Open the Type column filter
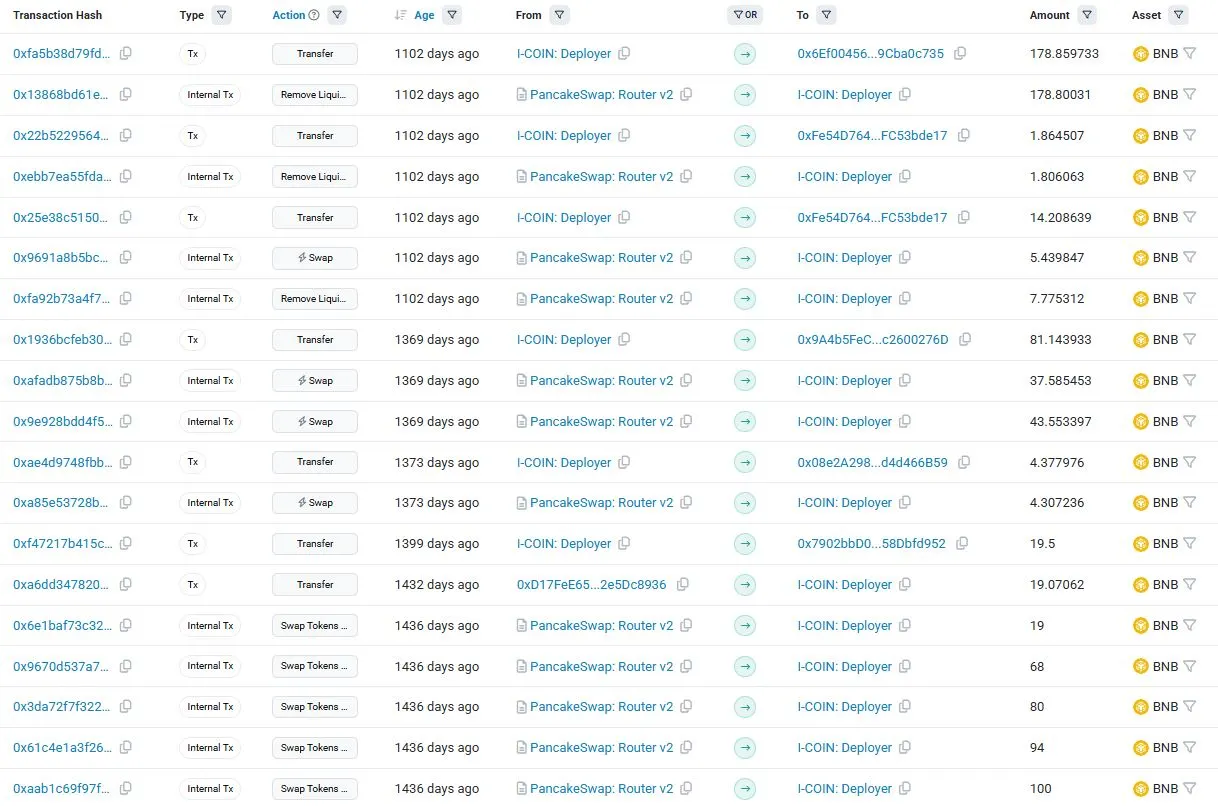Image resolution: width=1218 pixels, height=806 pixels. [221, 16]
